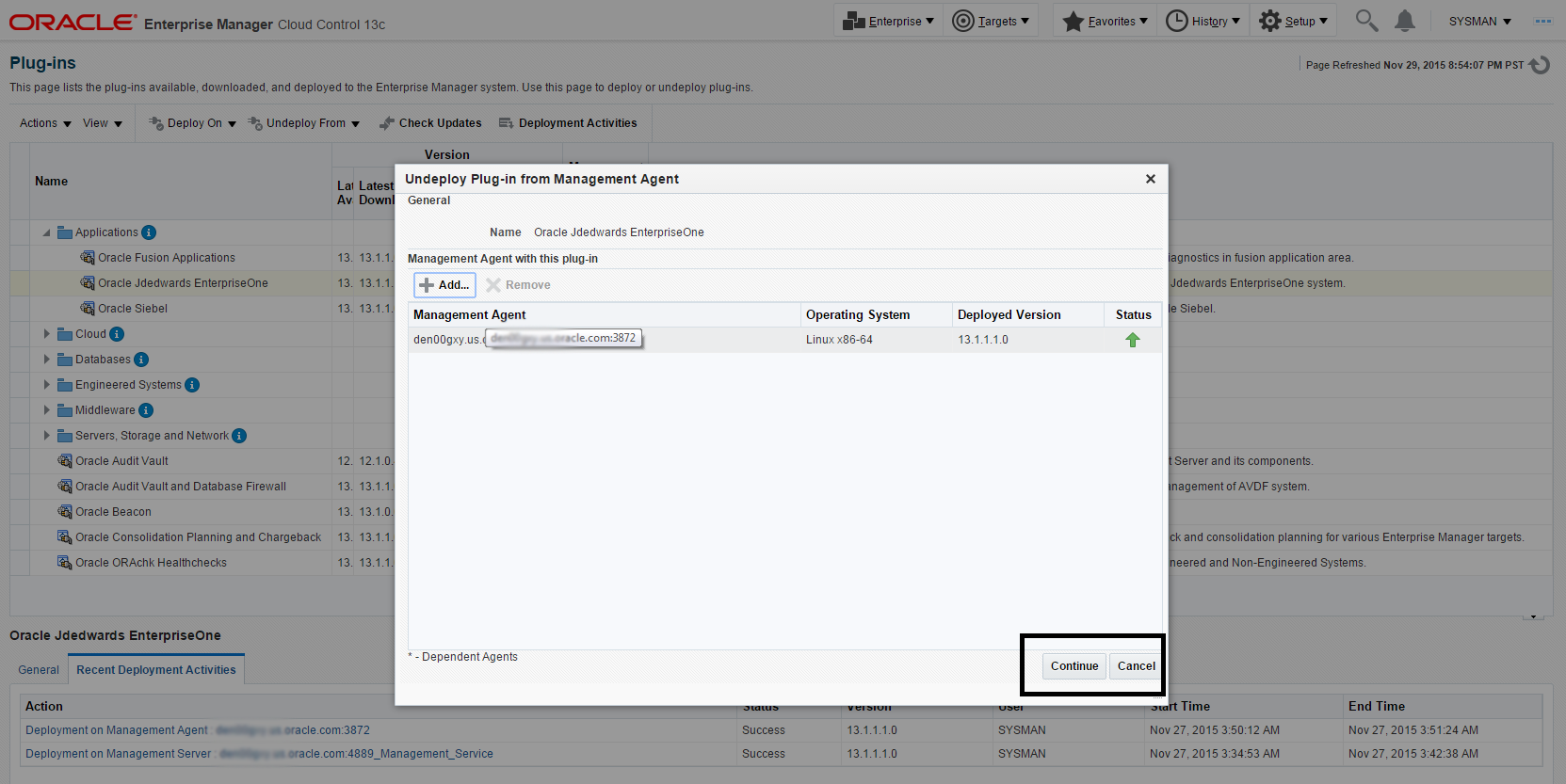
Task: Click the Cloud folder icon
Action: tap(65, 334)
